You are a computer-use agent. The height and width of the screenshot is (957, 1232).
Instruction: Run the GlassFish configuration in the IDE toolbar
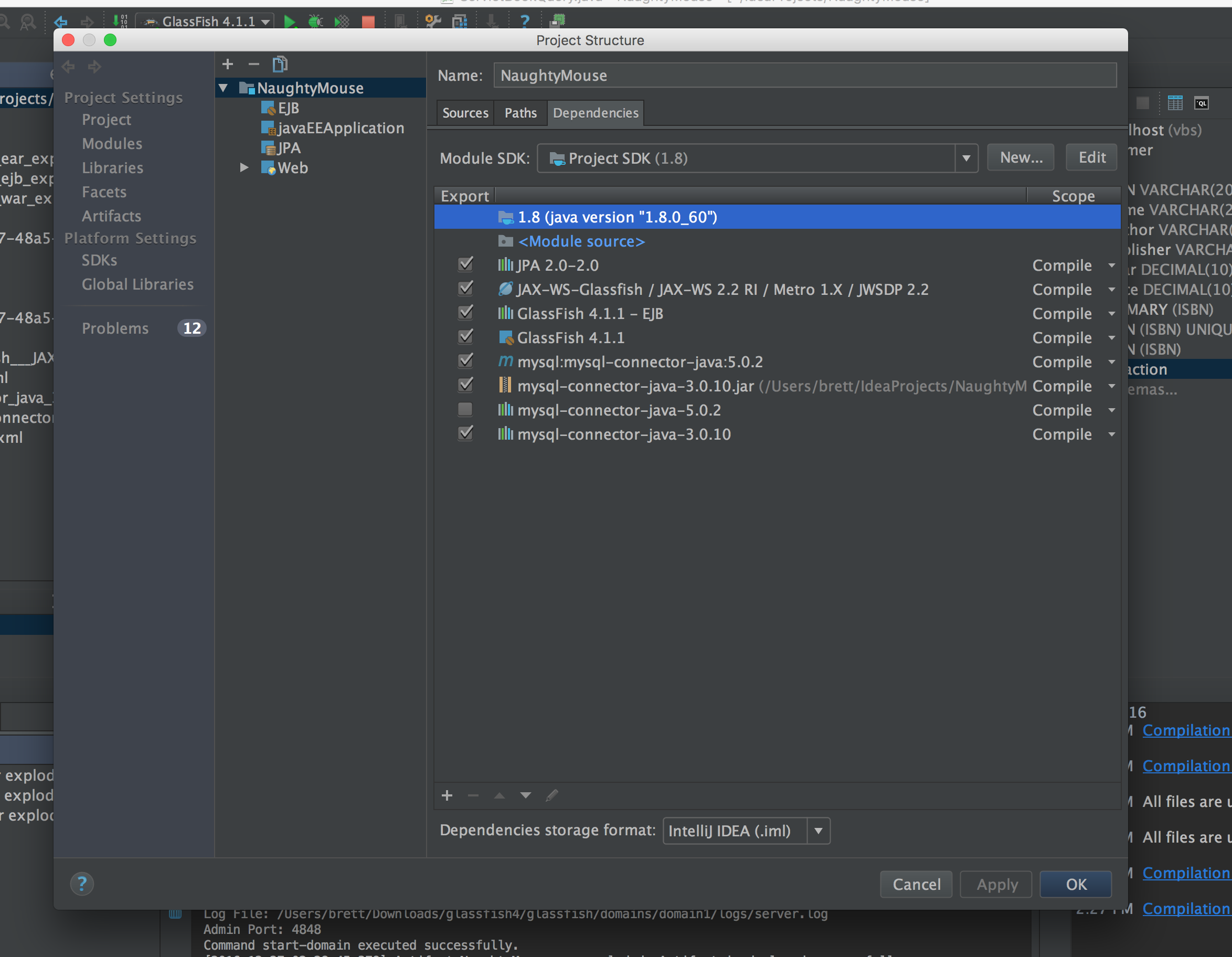click(290, 22)
